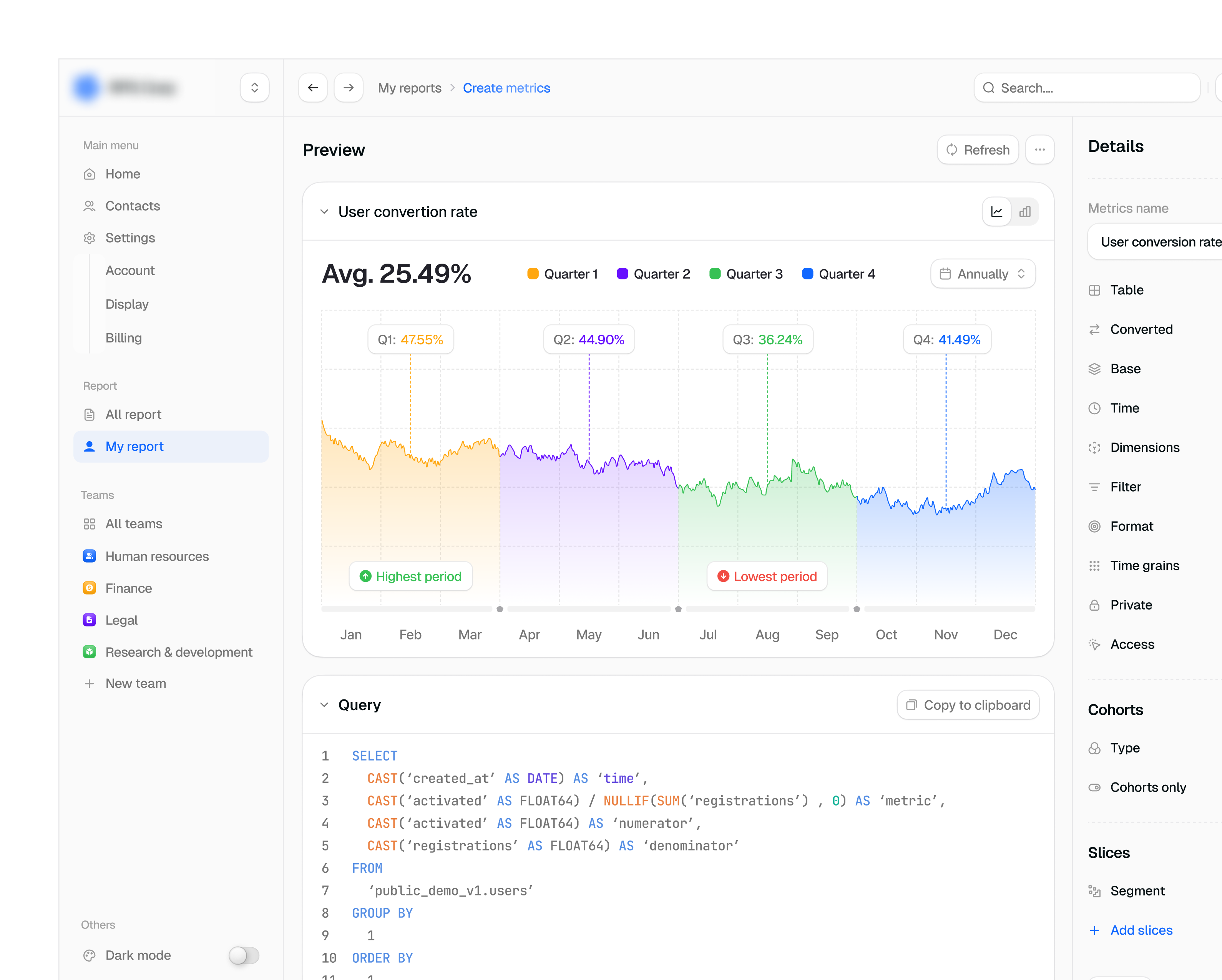Image resolution: width=1222 pixels, height=980 pixels.
Task: Collapse the Query section chevron
Action: [x=324, y=704]
